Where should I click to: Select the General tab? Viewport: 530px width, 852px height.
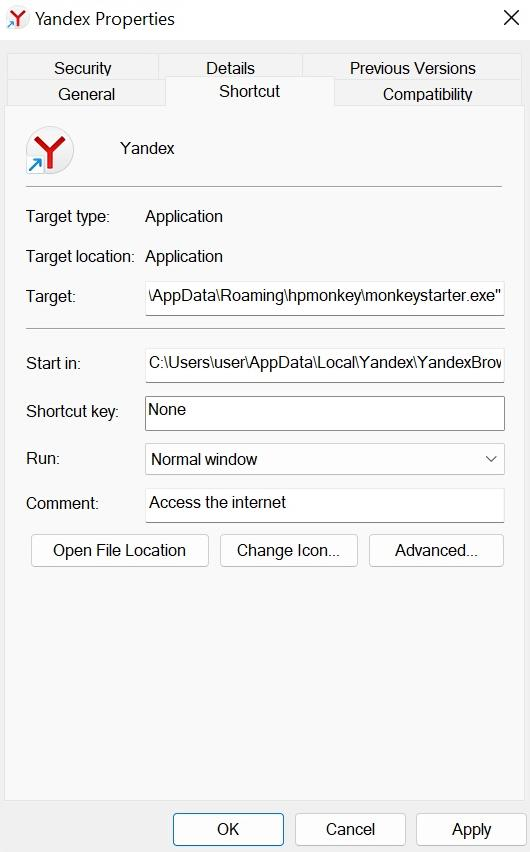pyautogui.click(x=86, y=94)
